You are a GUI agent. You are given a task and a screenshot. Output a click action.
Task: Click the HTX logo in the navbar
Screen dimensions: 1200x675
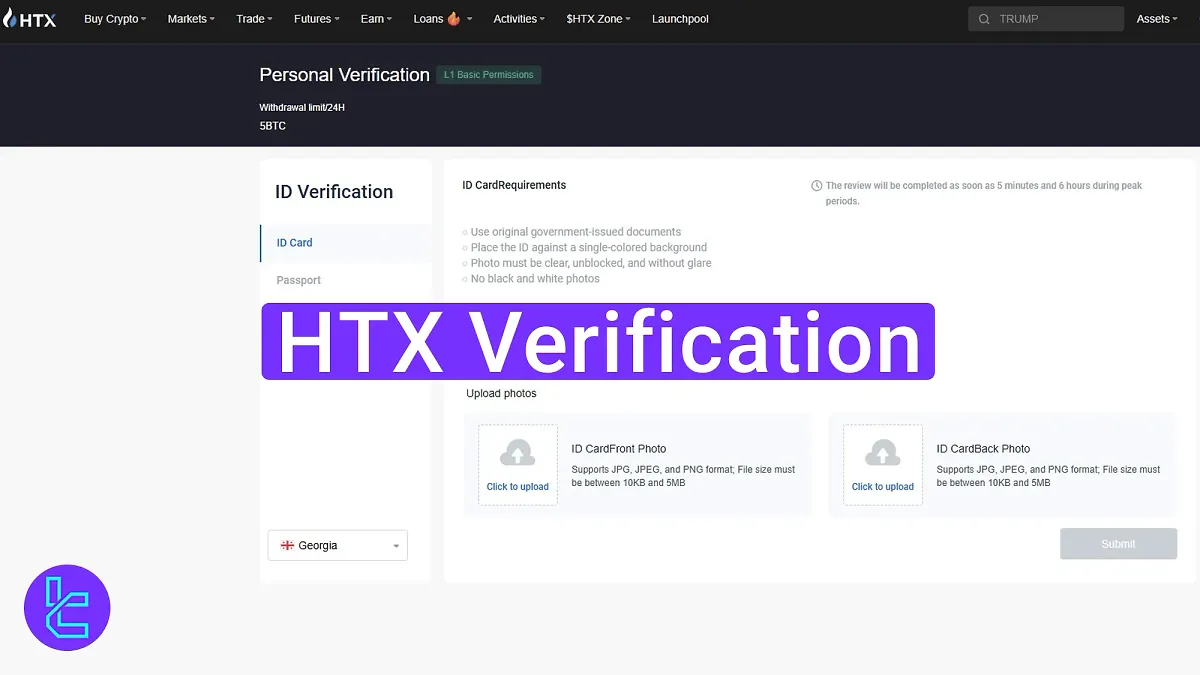pyautogui.click(x=29, y=17)
